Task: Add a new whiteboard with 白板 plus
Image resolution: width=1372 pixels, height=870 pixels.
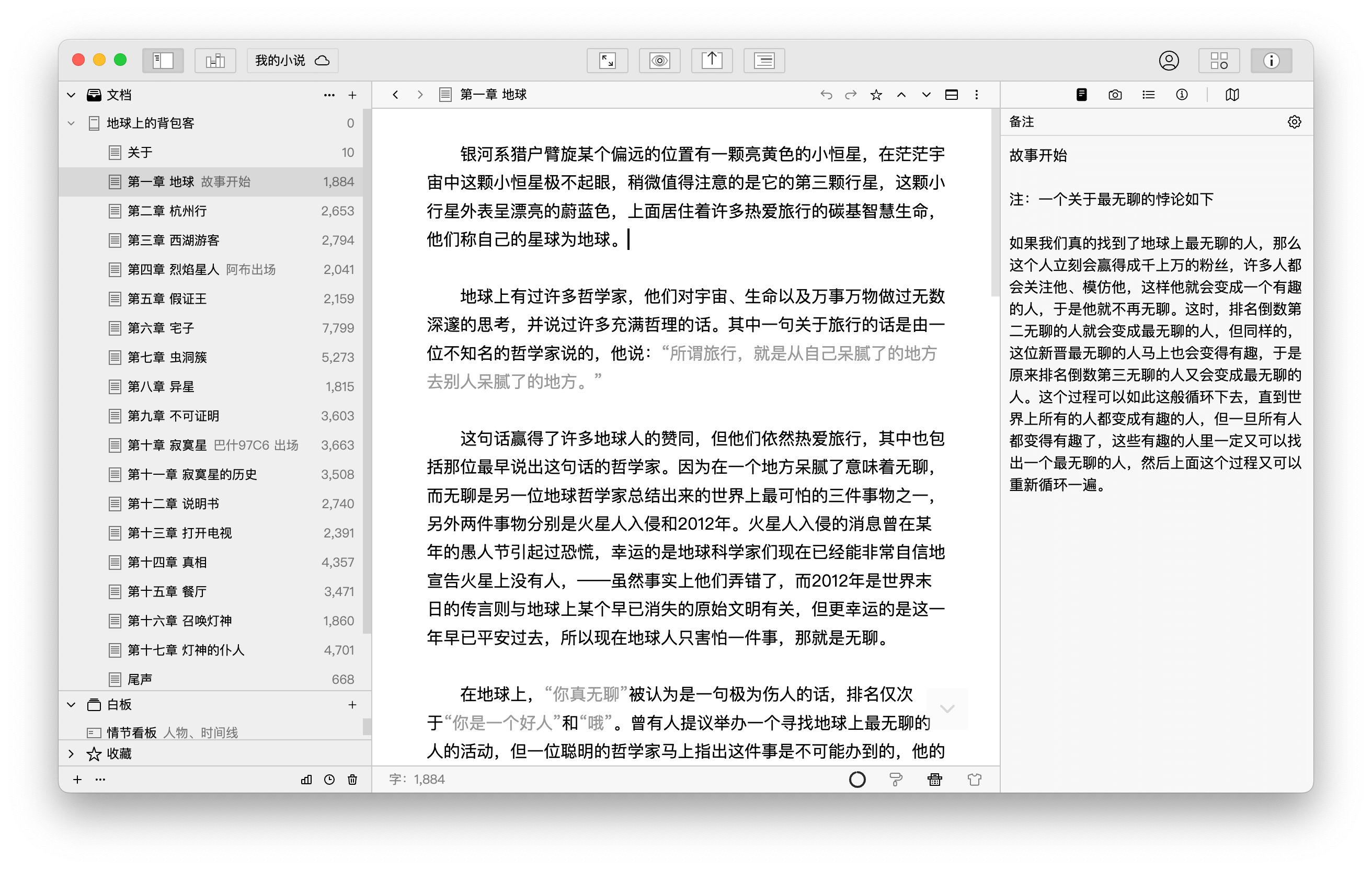Action: pos(352,705)
